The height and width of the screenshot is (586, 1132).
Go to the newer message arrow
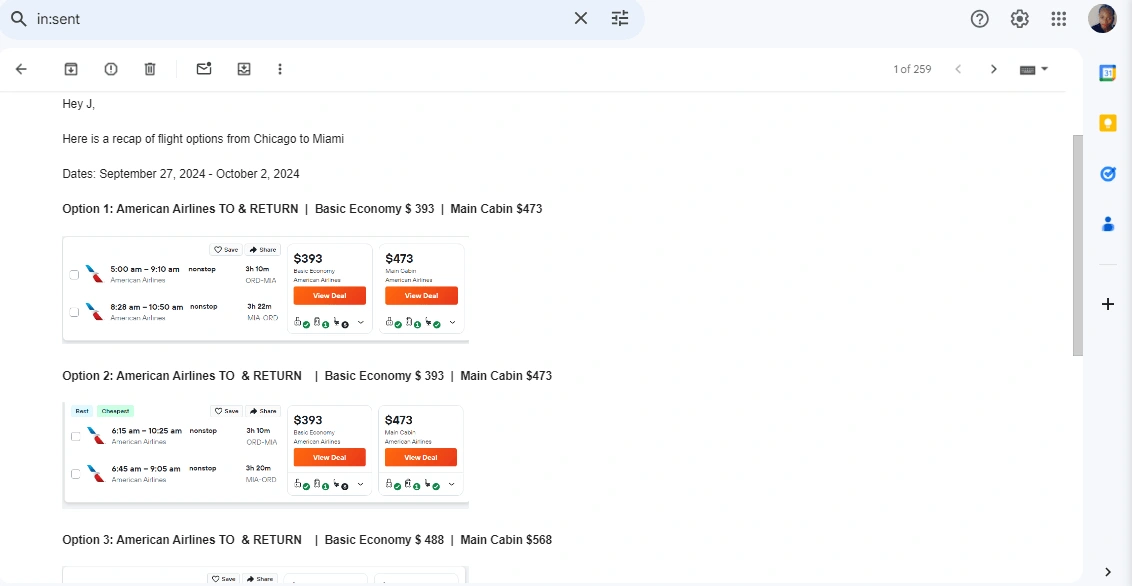(958, 69)
